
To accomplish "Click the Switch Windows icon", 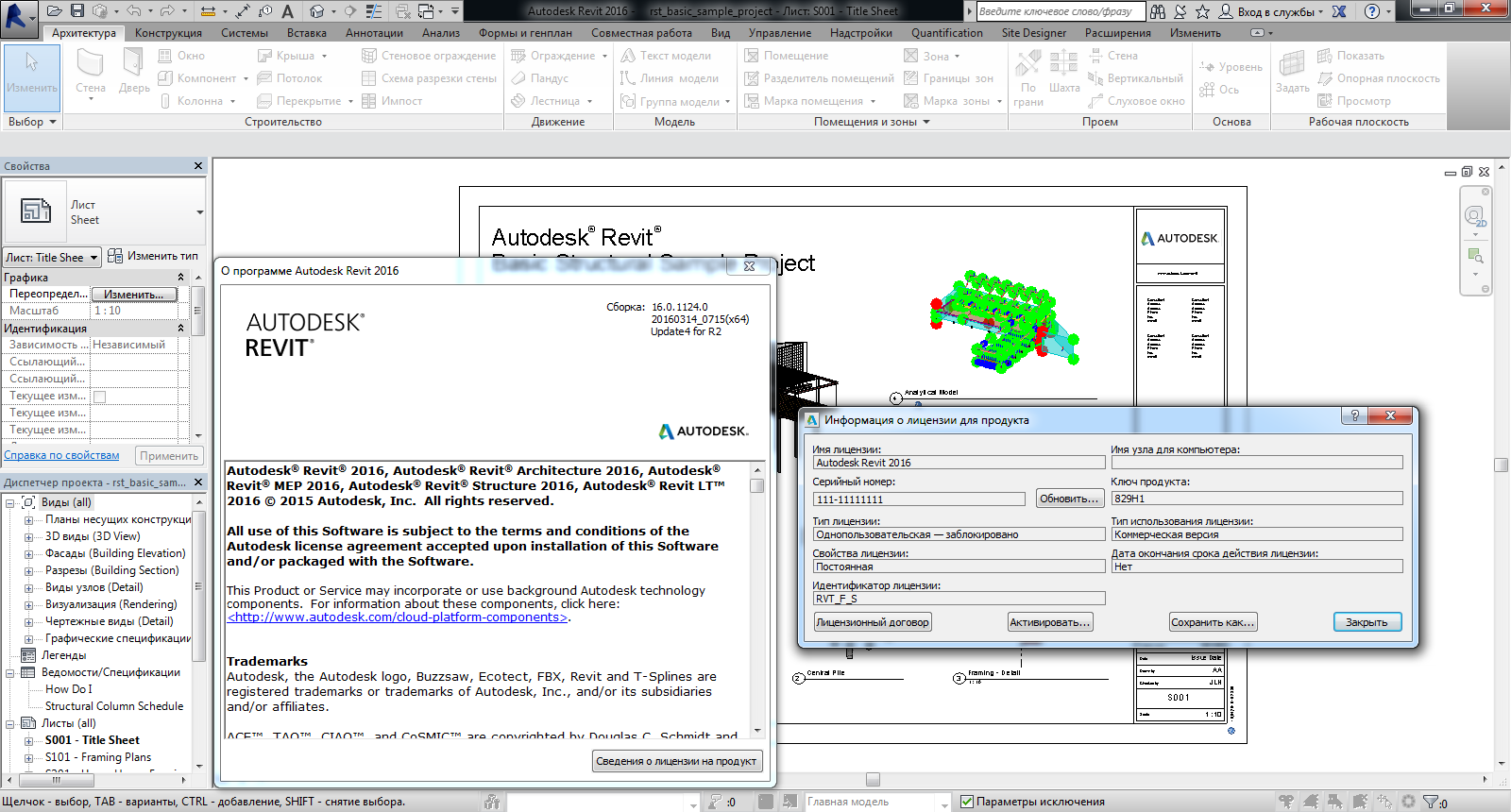I will tap(426, 11).
